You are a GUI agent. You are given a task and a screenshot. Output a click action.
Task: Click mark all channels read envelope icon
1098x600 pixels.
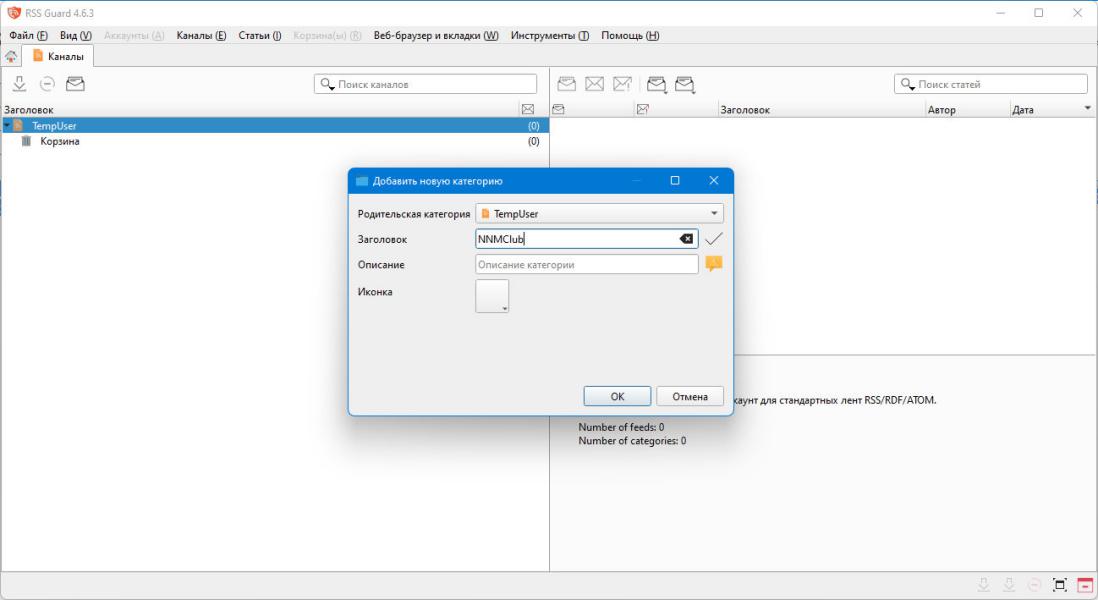tap(75, 84)
